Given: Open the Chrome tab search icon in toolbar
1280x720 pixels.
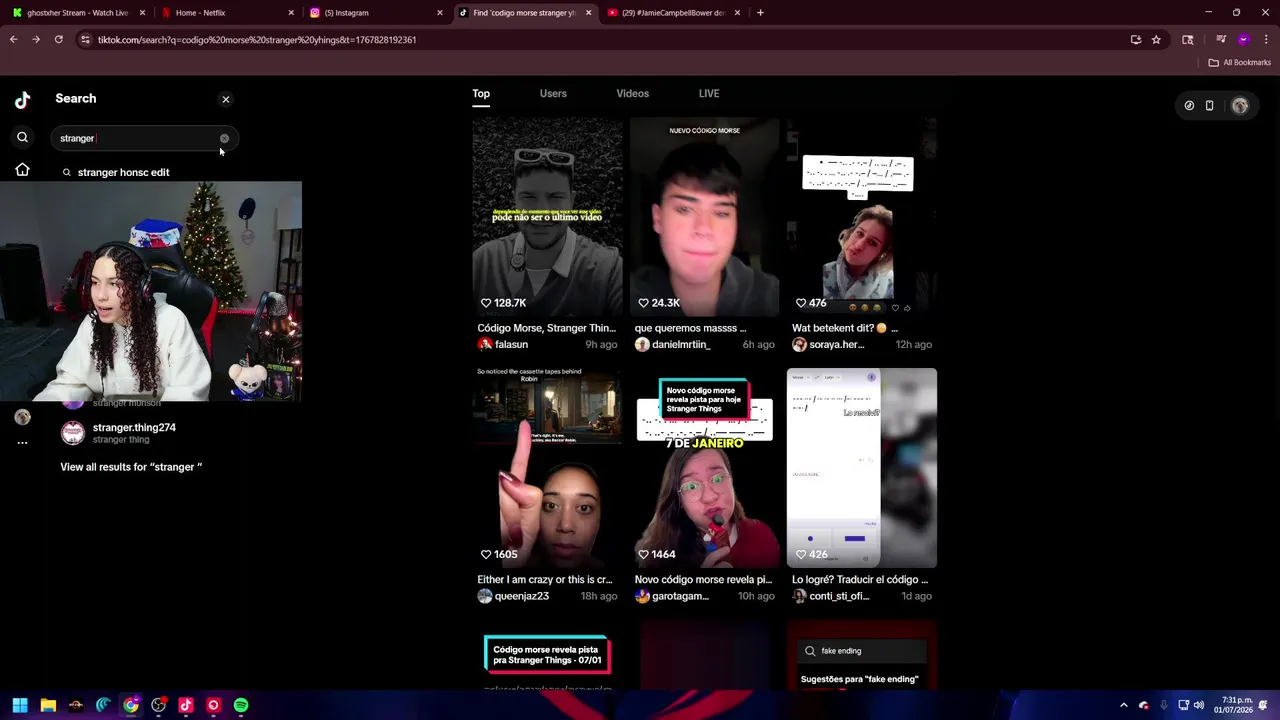Looking at the screenshot, I should point(1188,40).
